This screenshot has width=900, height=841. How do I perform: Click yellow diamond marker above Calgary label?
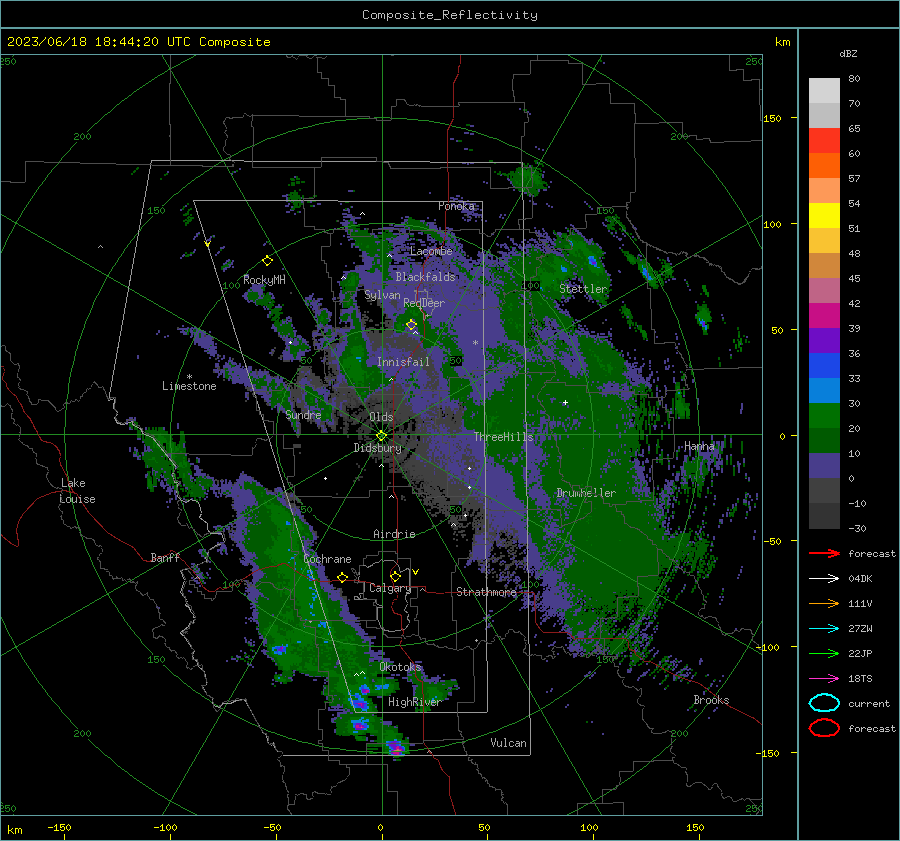395,576
